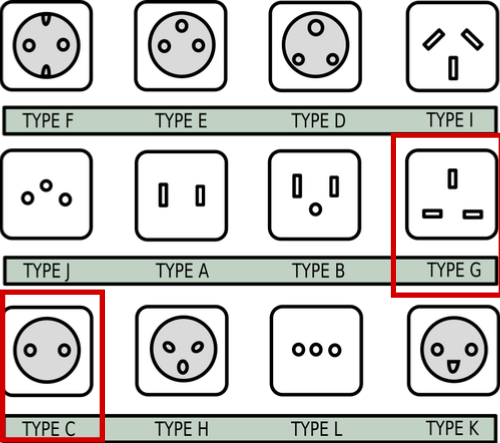Viewport: 500px width, 443px height.
Task: Click the TYPE K label text
Action: (x=452, y=428)
